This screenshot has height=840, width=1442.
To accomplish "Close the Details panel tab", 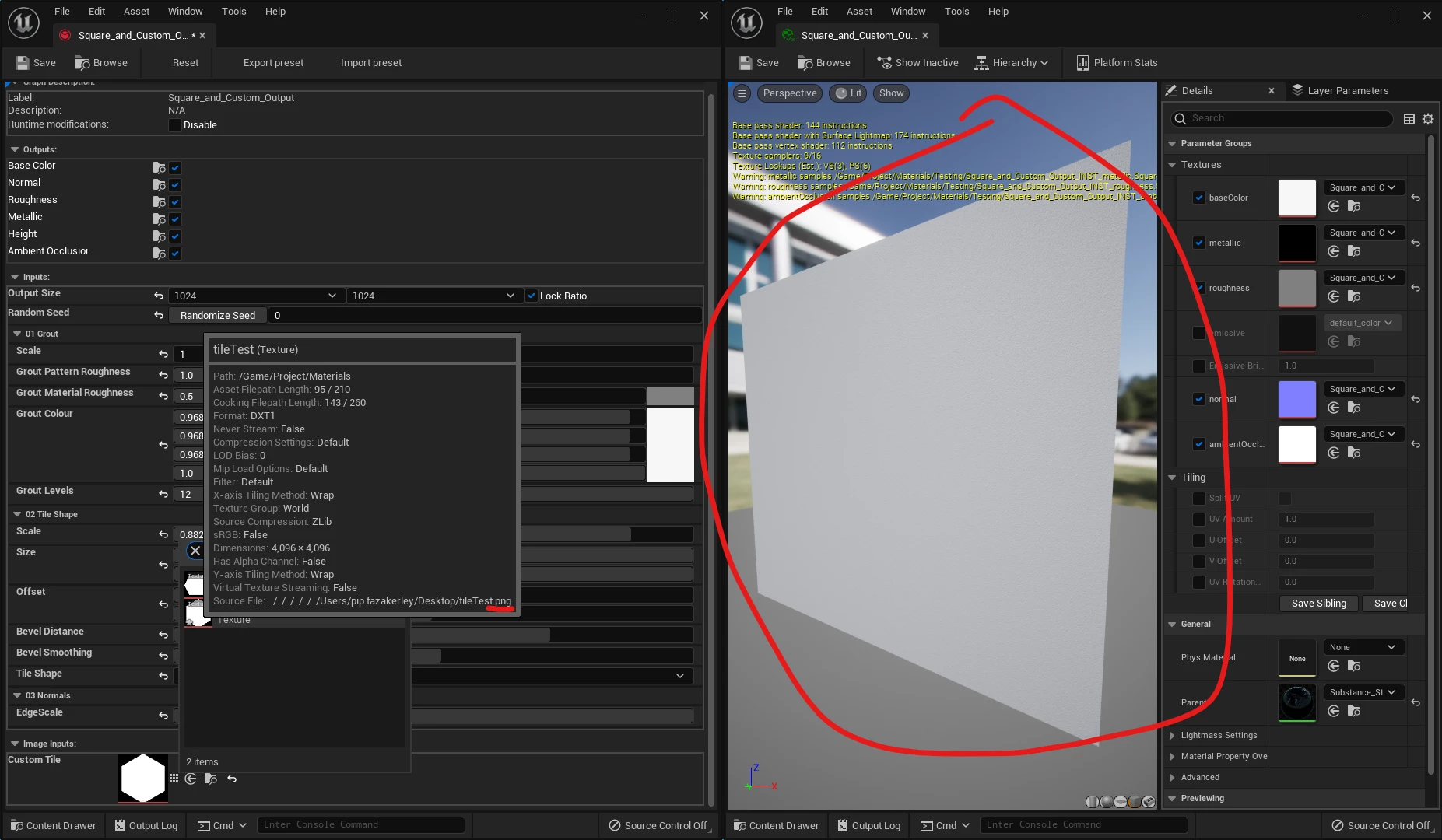I will [x=1272, y=91].
